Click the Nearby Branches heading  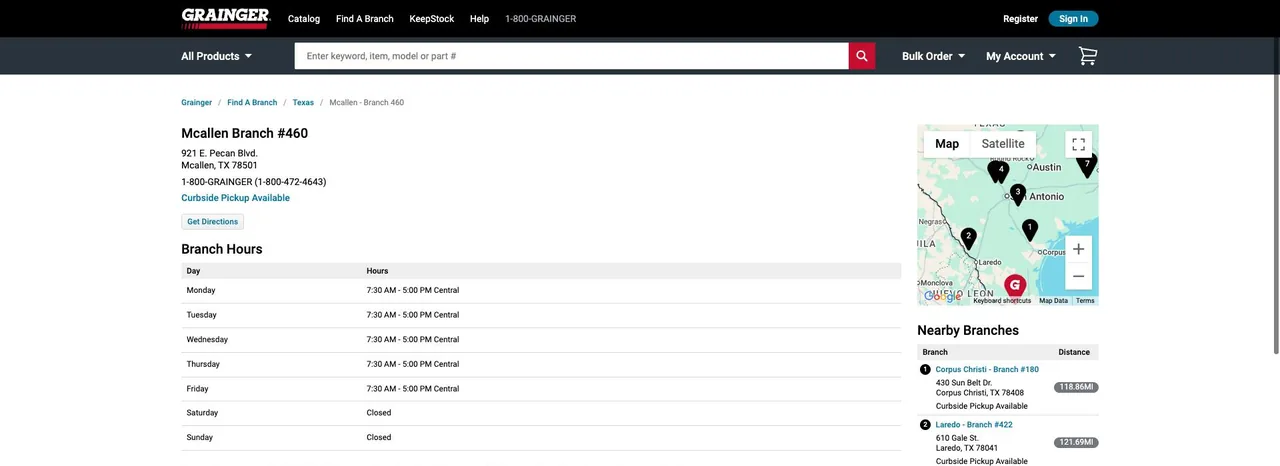[x=968, y=331]
